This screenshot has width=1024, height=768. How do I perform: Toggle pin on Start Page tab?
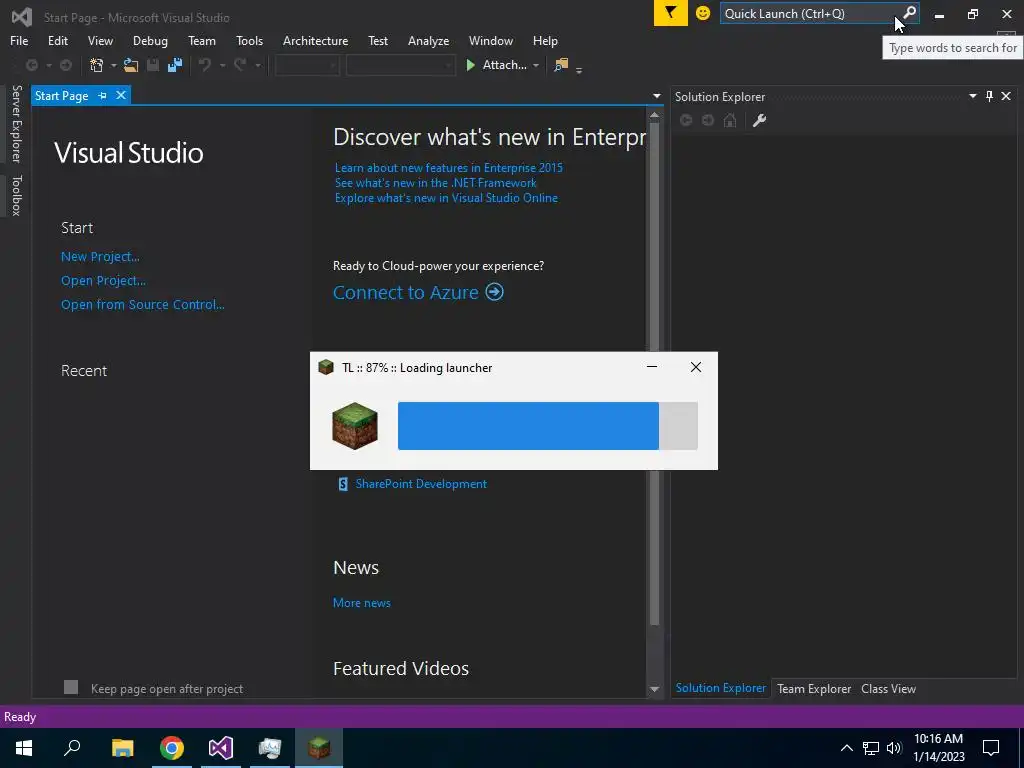103,95
